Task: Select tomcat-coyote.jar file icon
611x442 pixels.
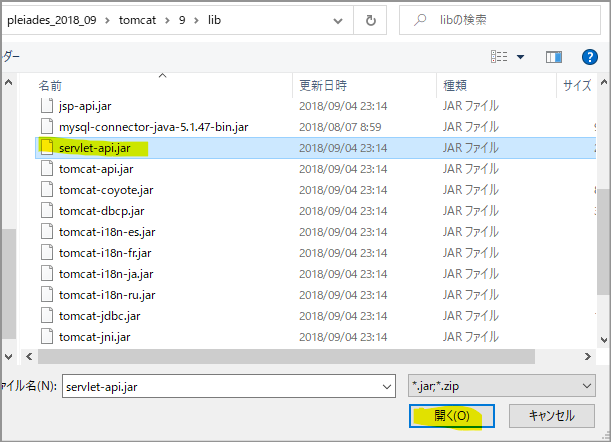Action: [47, 190]
